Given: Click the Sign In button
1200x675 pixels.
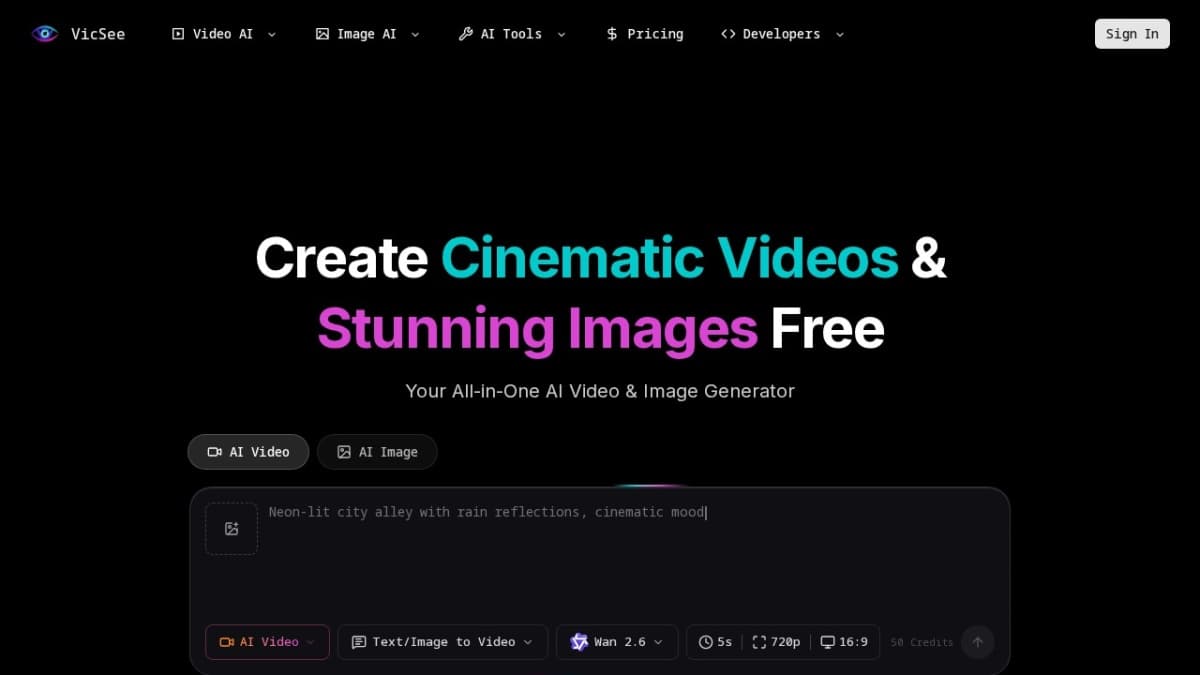Looking at the screenshot, I should tap(1132, 34).
